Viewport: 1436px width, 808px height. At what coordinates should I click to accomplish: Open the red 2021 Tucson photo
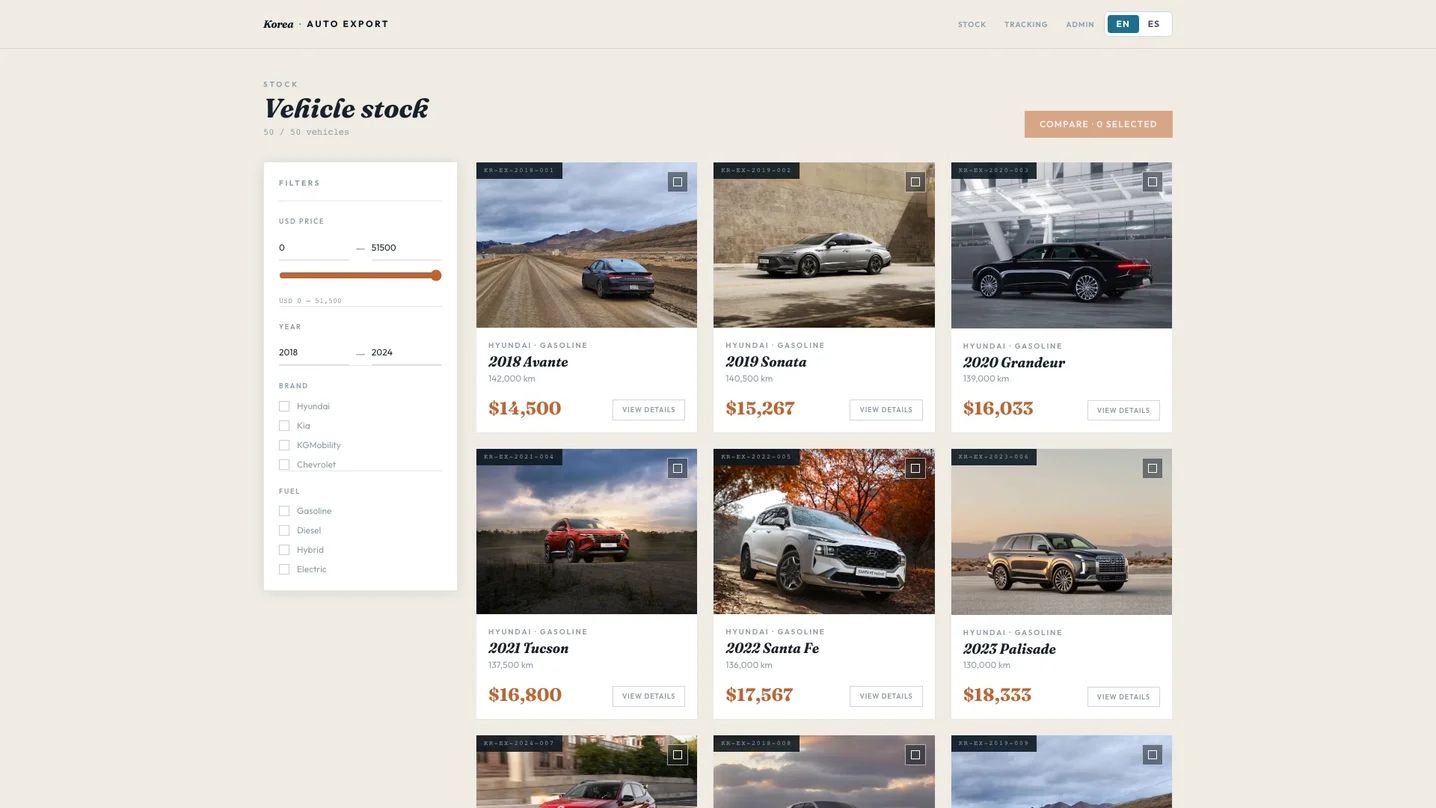click(x=586, y=532)
